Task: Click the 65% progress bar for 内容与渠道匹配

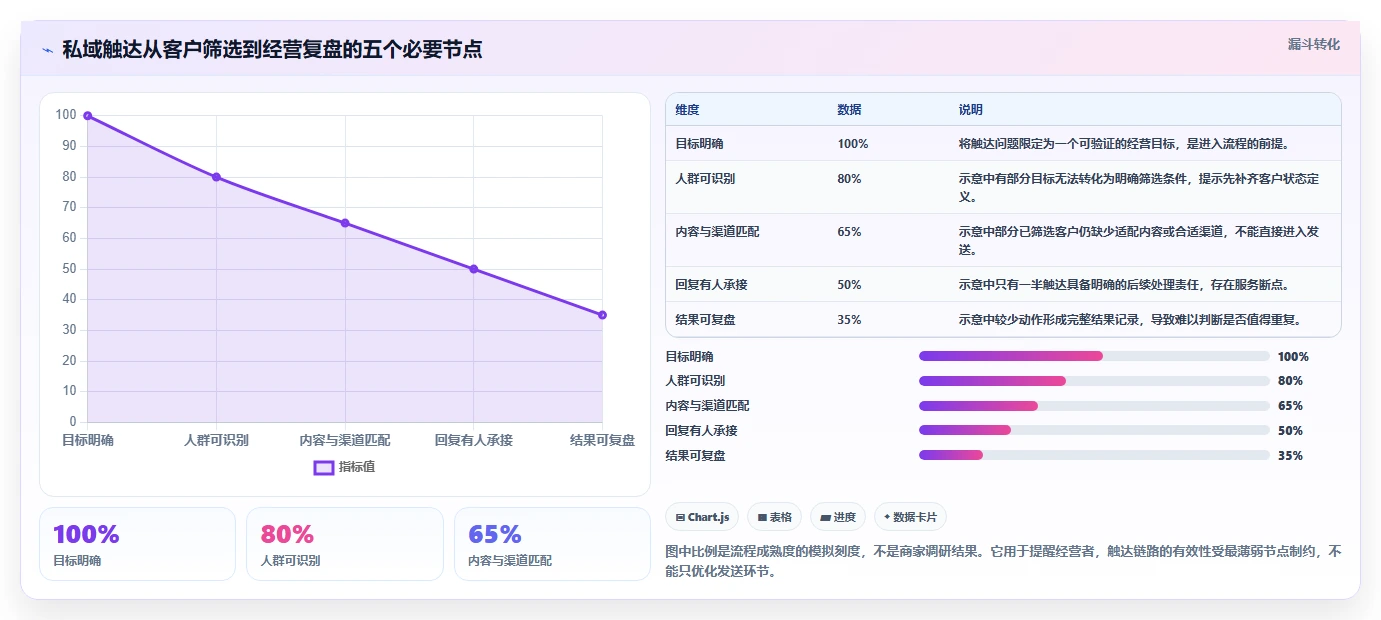Action: point(1094,406)
